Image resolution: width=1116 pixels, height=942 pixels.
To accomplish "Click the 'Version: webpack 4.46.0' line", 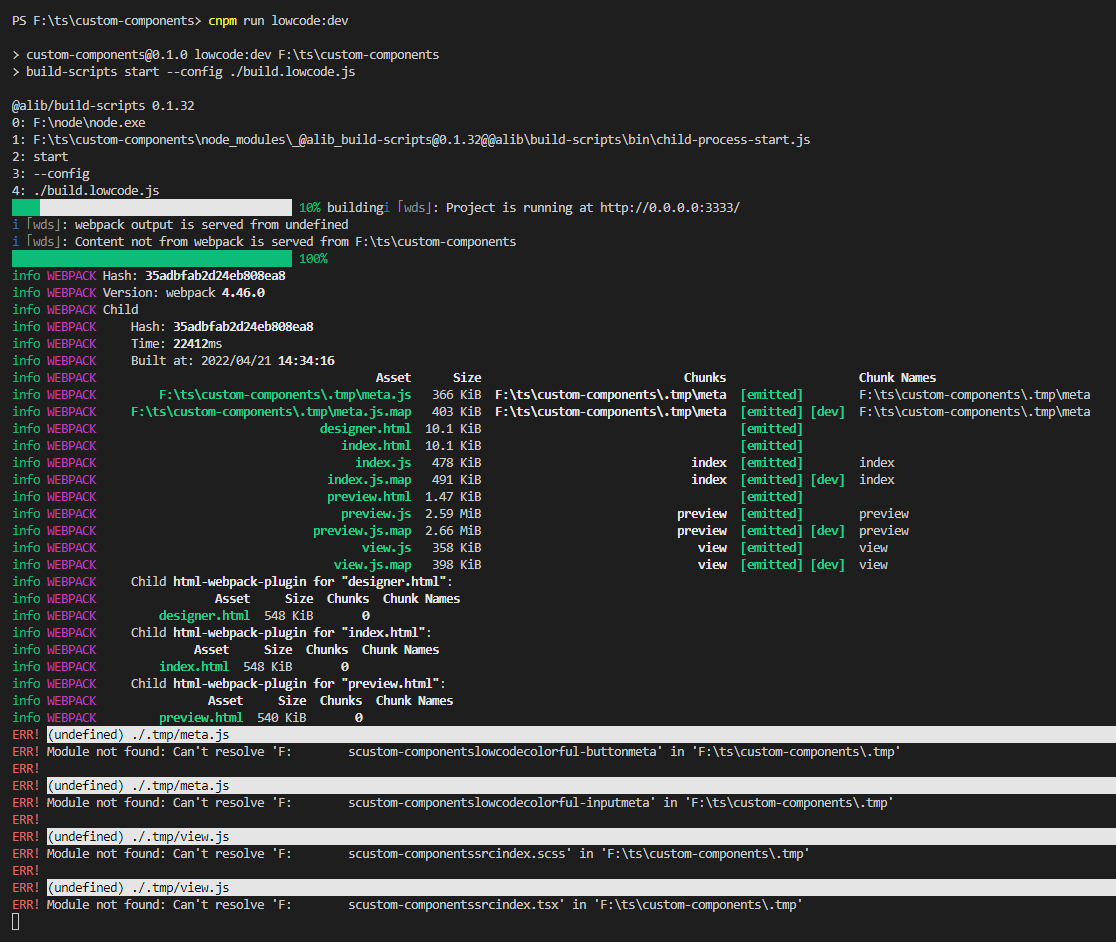I will coord(184,292).
